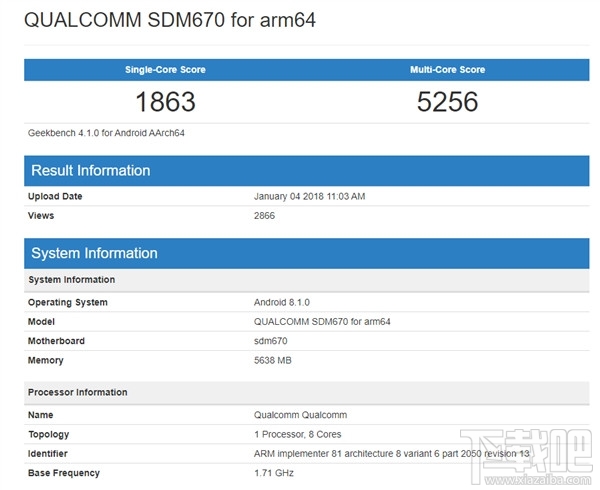Click the Identifier label
The image size is (600, 490).
point(48,454)
